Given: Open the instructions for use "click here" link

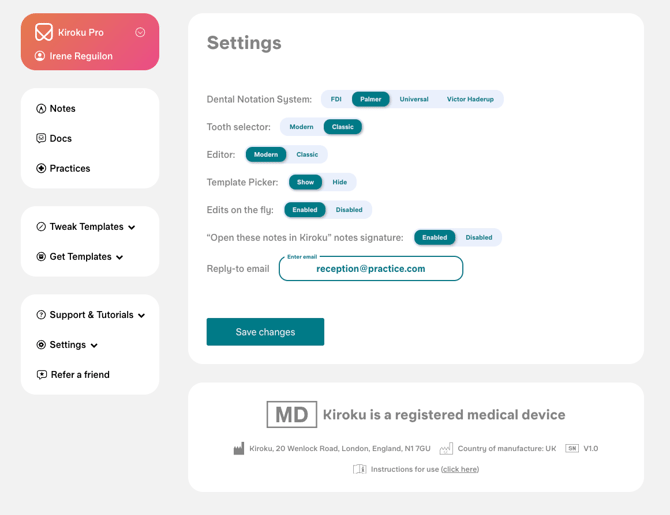Looking at the screenshot, I should click(x=460, y=469).
